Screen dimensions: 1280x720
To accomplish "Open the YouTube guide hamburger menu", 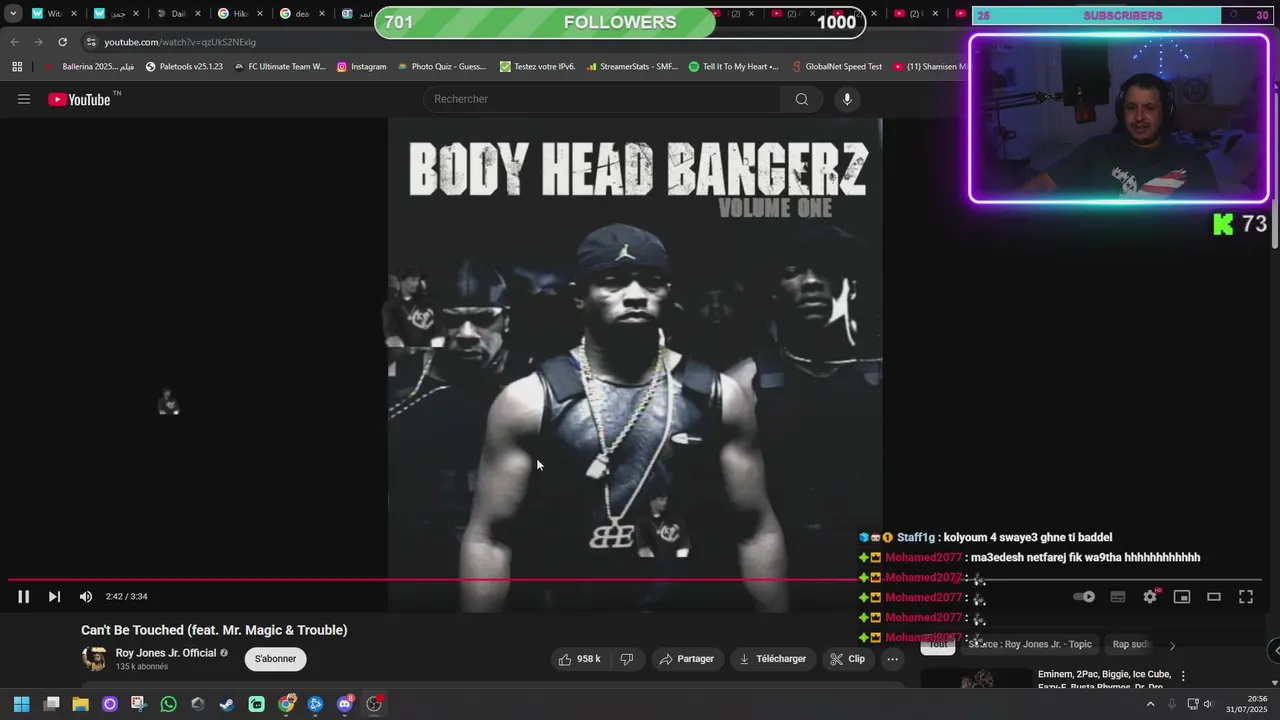I will [x=24, y=99].
